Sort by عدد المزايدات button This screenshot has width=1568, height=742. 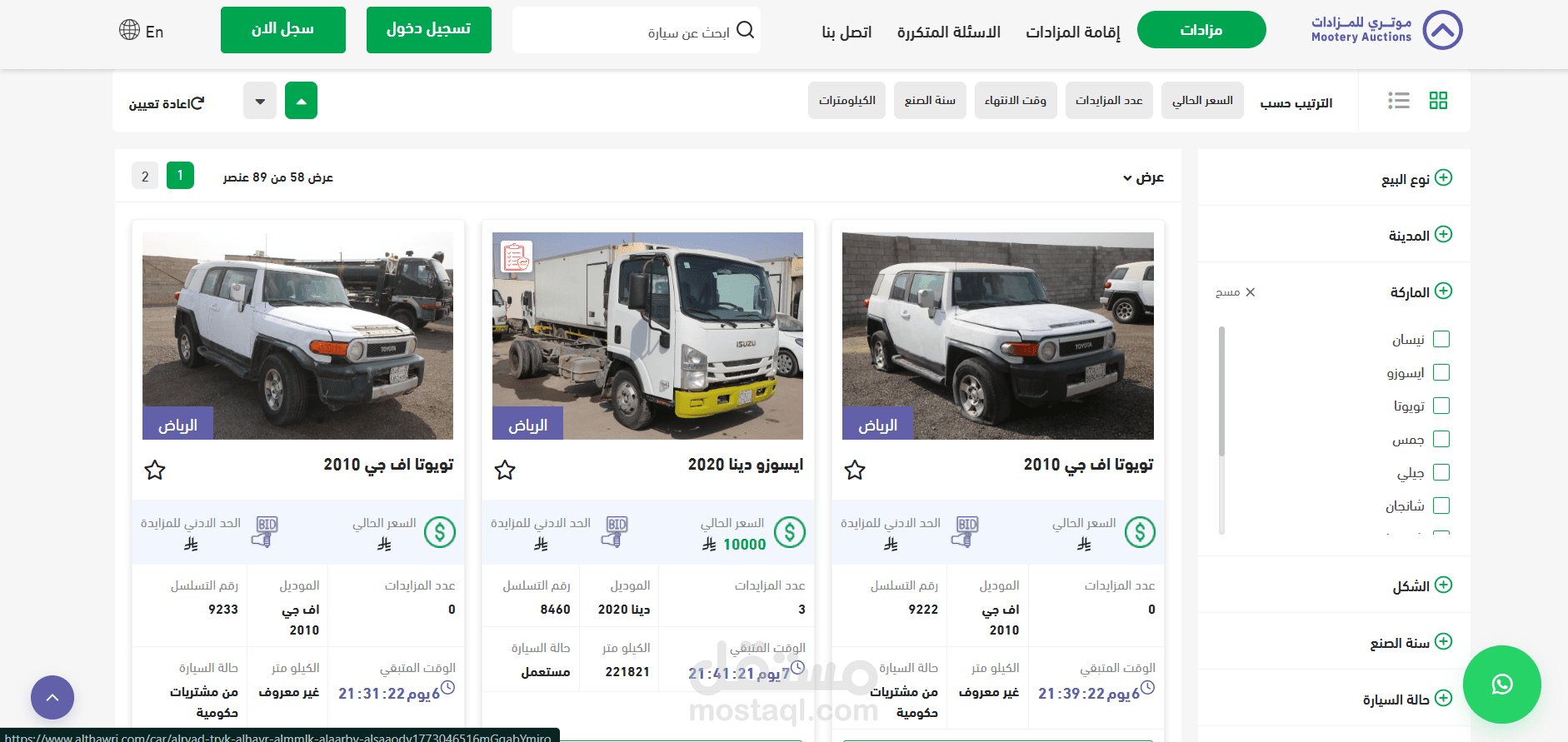tap(1109, 101)
